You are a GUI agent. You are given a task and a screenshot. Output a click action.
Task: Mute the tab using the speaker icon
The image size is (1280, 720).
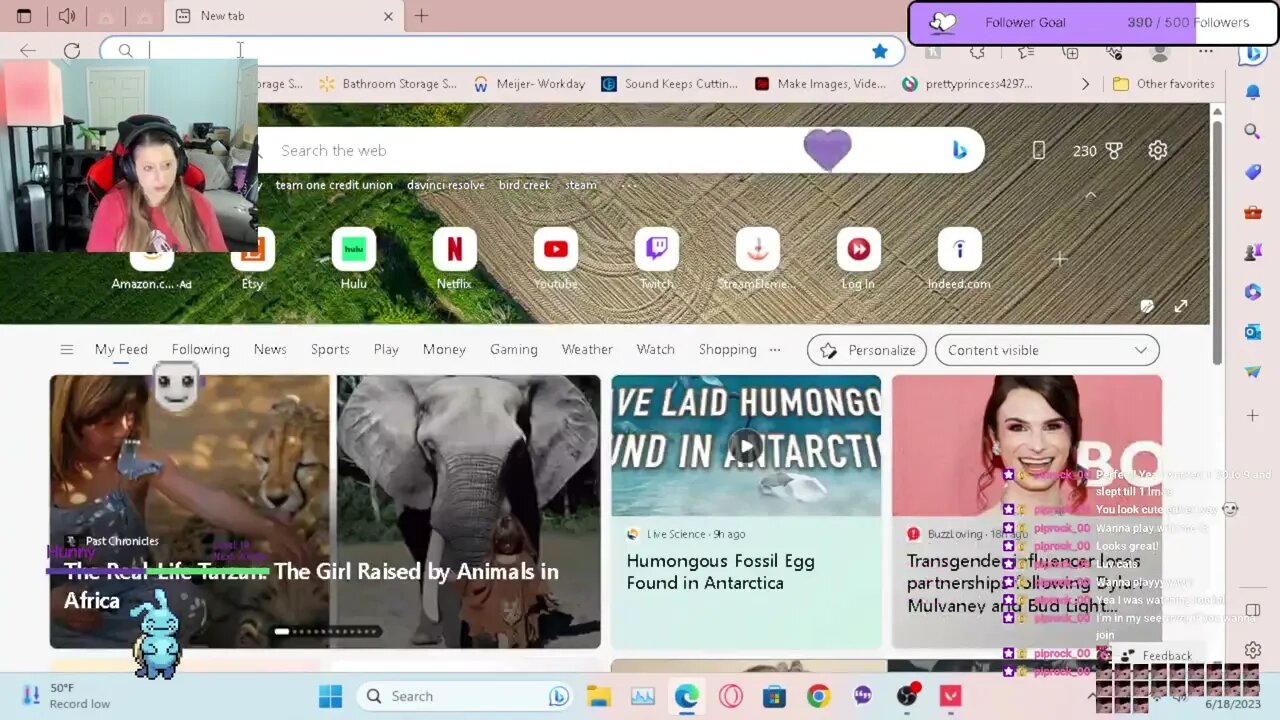coord(67,16)
